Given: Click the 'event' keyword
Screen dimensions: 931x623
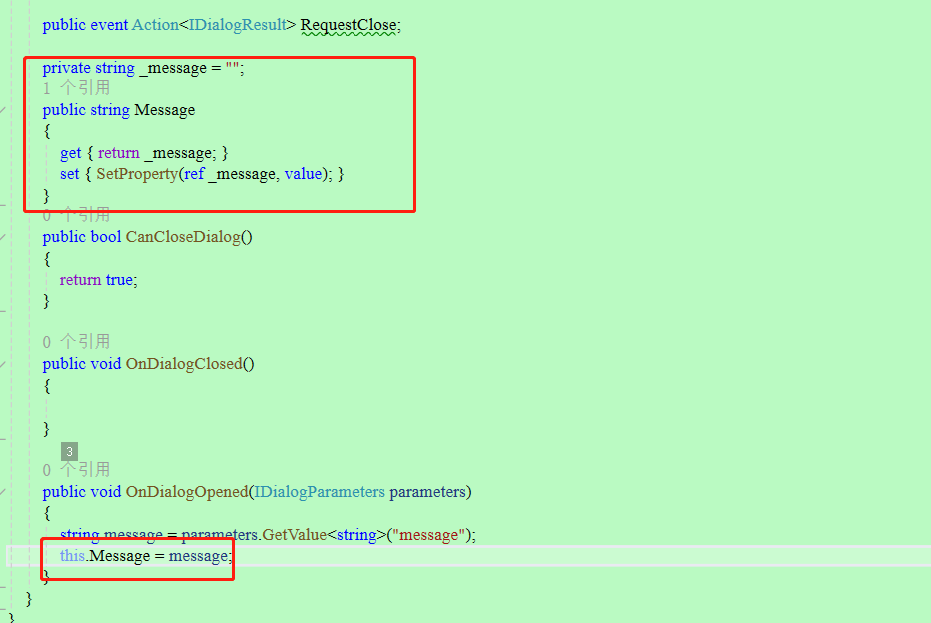Looking at the screenshot, I should (x=109, y=25).
